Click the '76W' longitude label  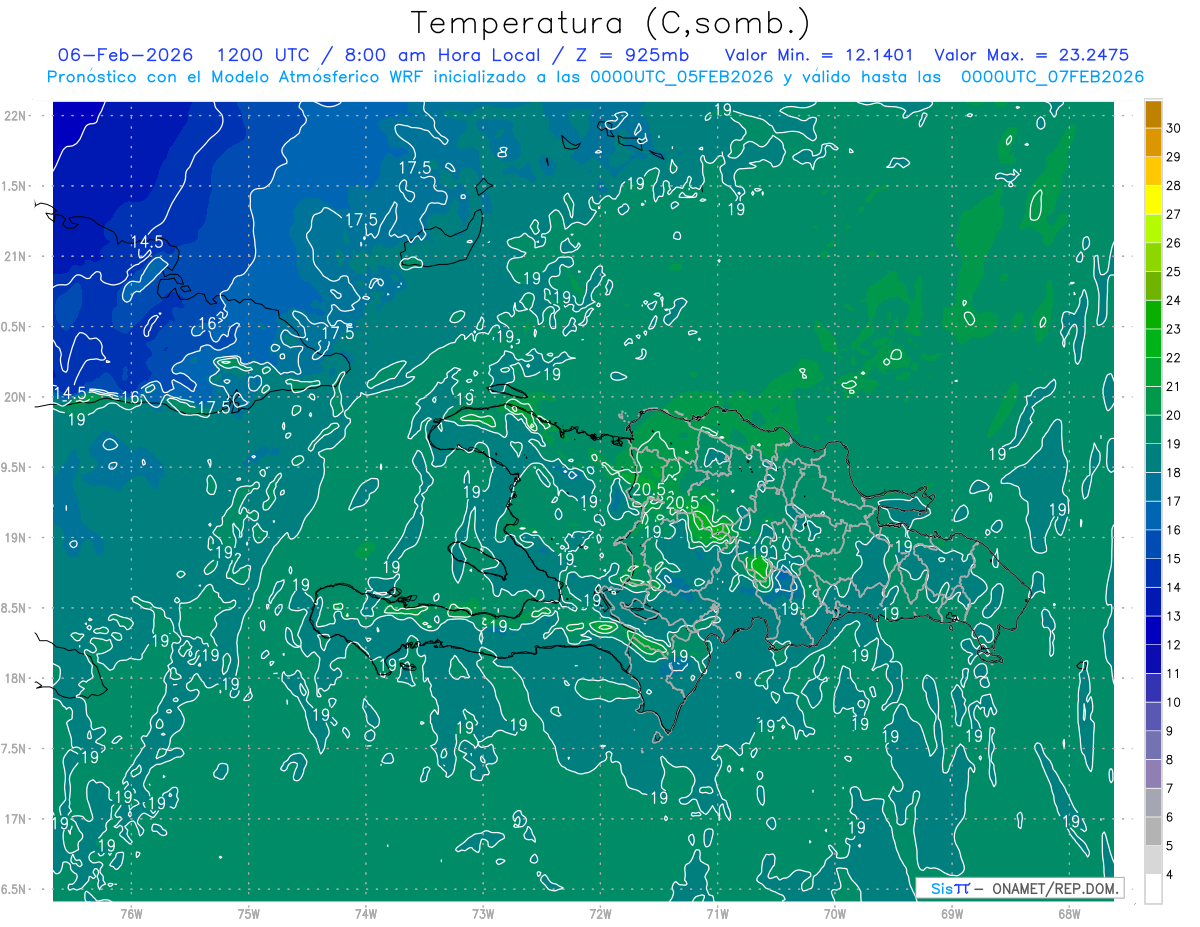pos(131,913)
